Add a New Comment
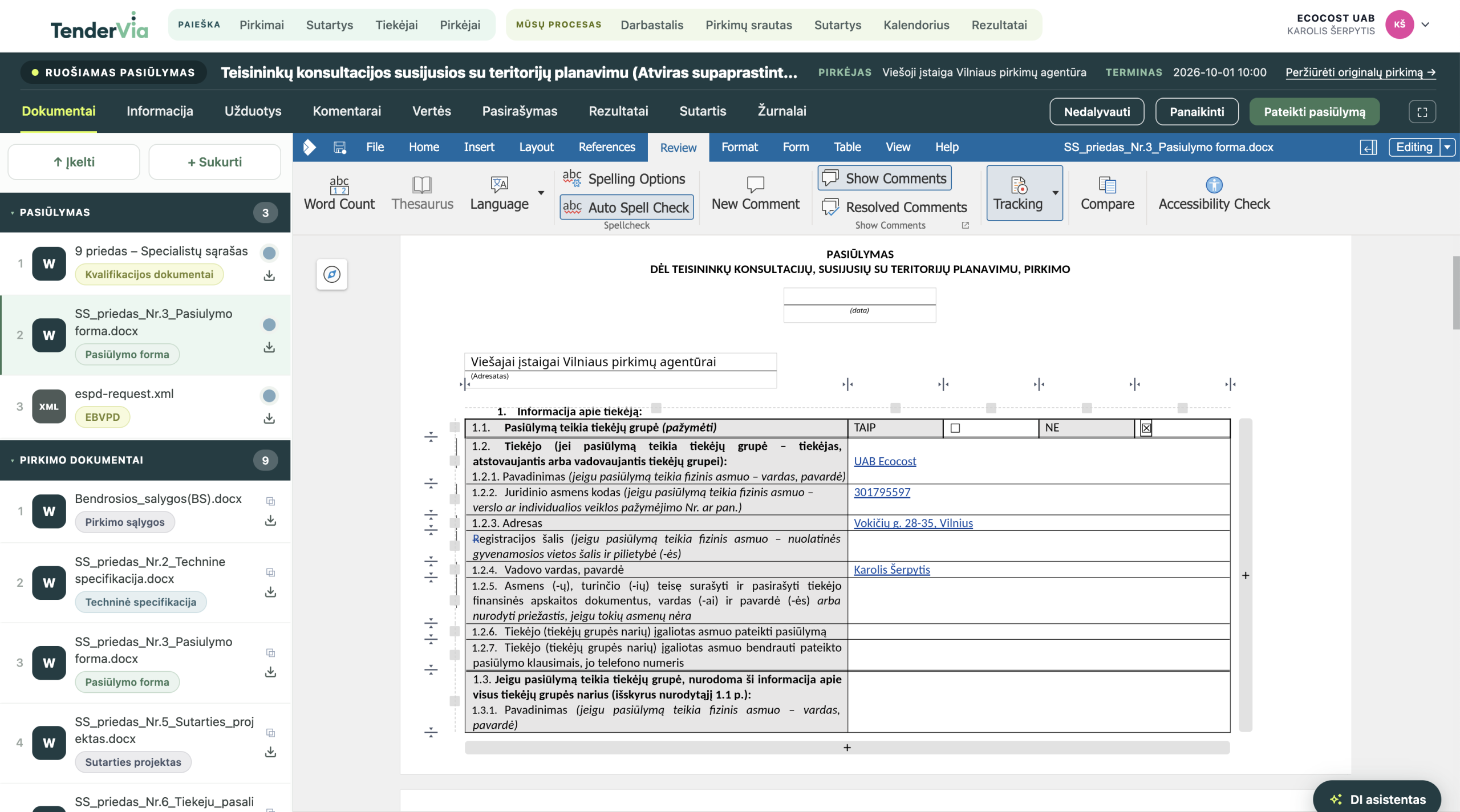Viewport: 1460px width, 812px height. coord(755,194)
